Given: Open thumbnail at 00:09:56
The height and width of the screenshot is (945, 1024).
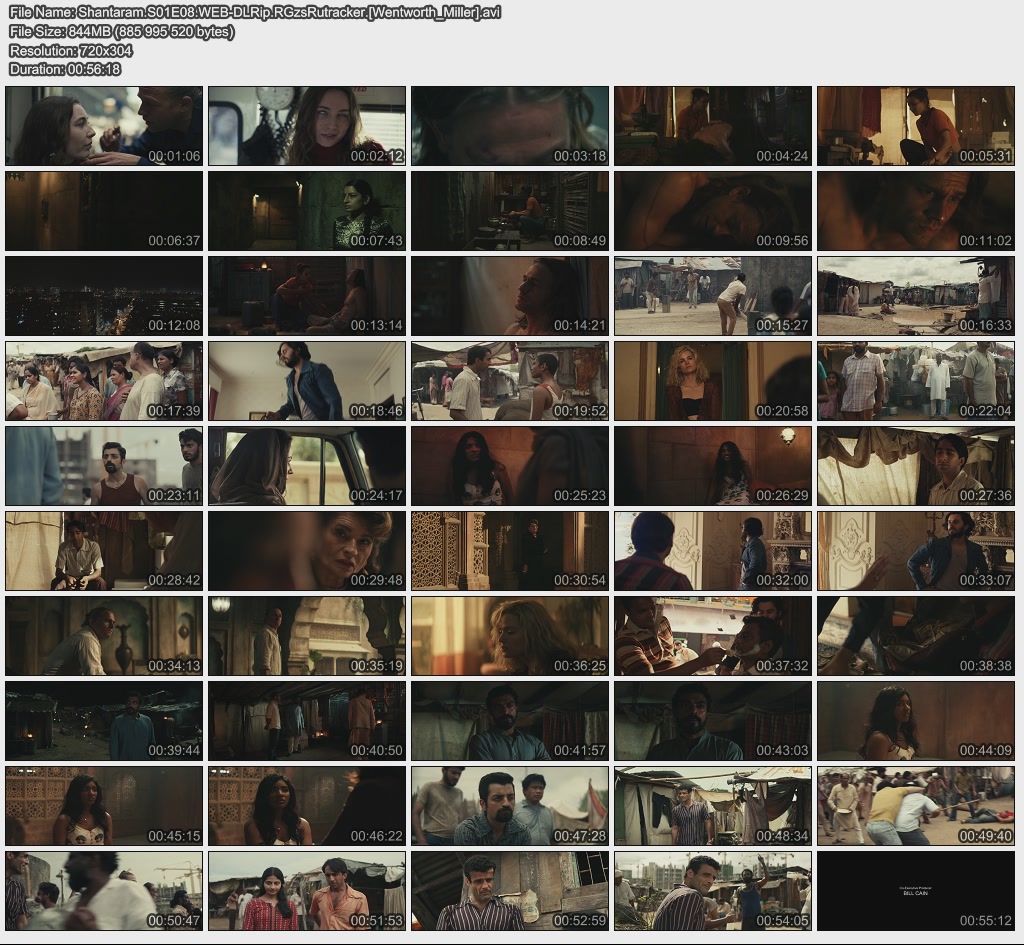Looking at the screenshot, I should [x=712, y=211].
